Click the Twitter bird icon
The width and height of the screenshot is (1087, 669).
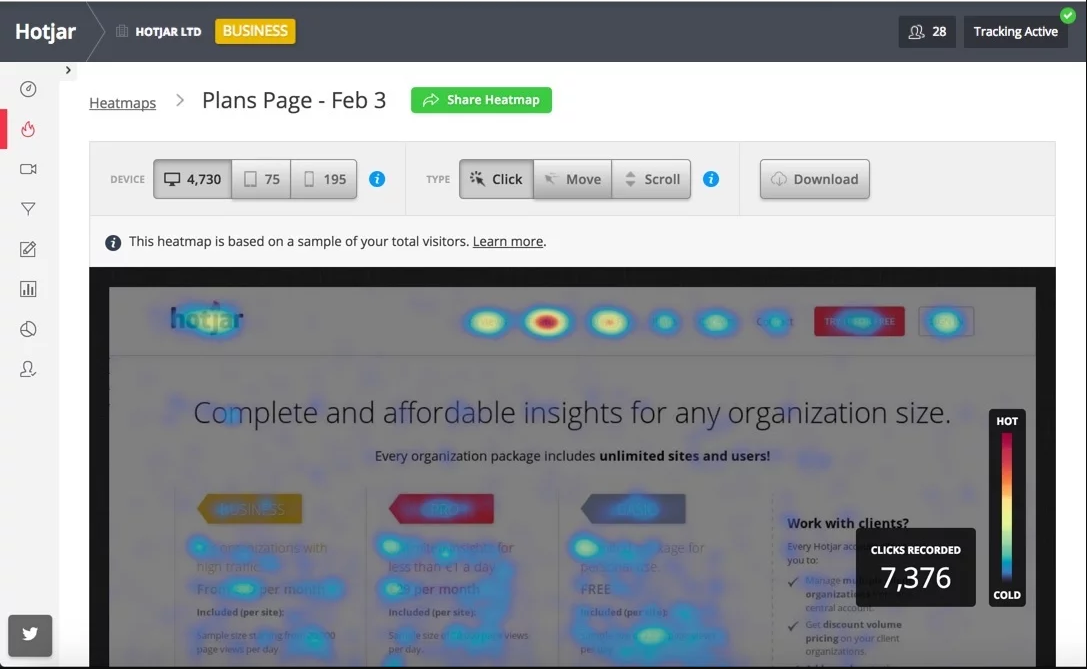tap(30, 635)
